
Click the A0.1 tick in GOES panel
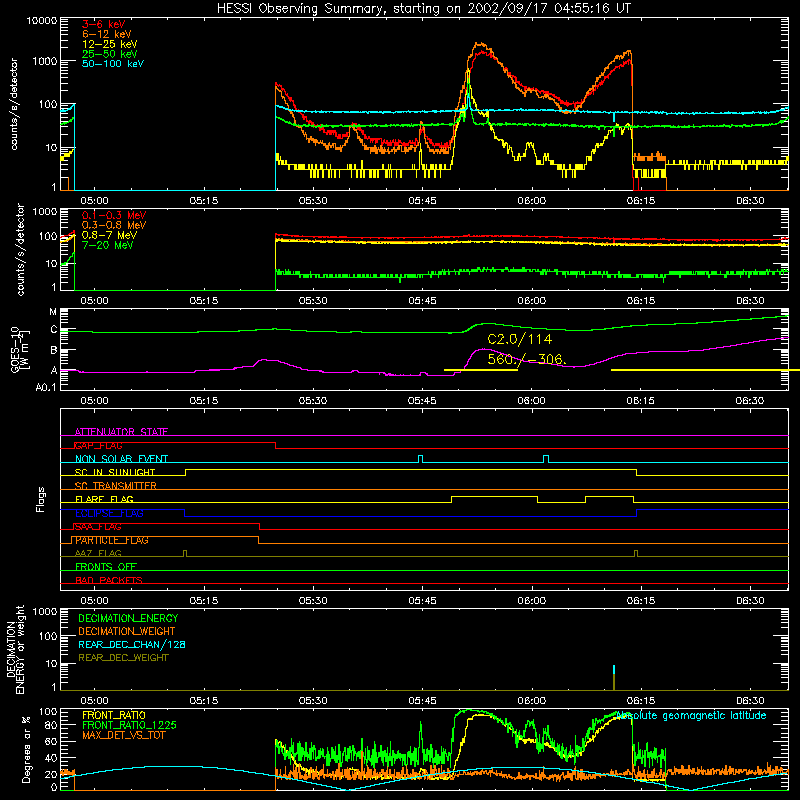click(46, 388)
